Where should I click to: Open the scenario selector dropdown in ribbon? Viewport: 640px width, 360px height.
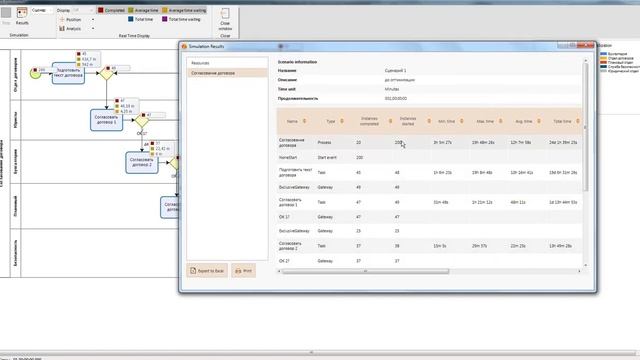(x=42, y=10)
